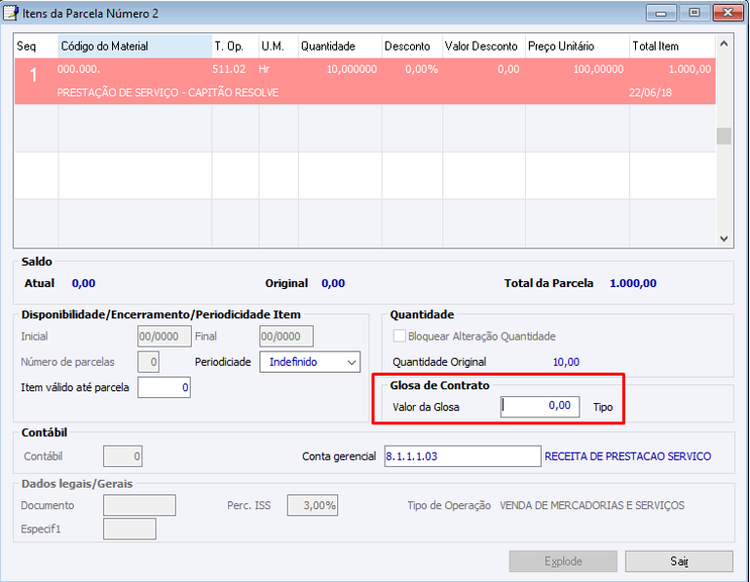Click RECEITA DE PRESTACAO SERVICO text
The height and width of the screenshot is (582, 750).
(x=628, y=456)
